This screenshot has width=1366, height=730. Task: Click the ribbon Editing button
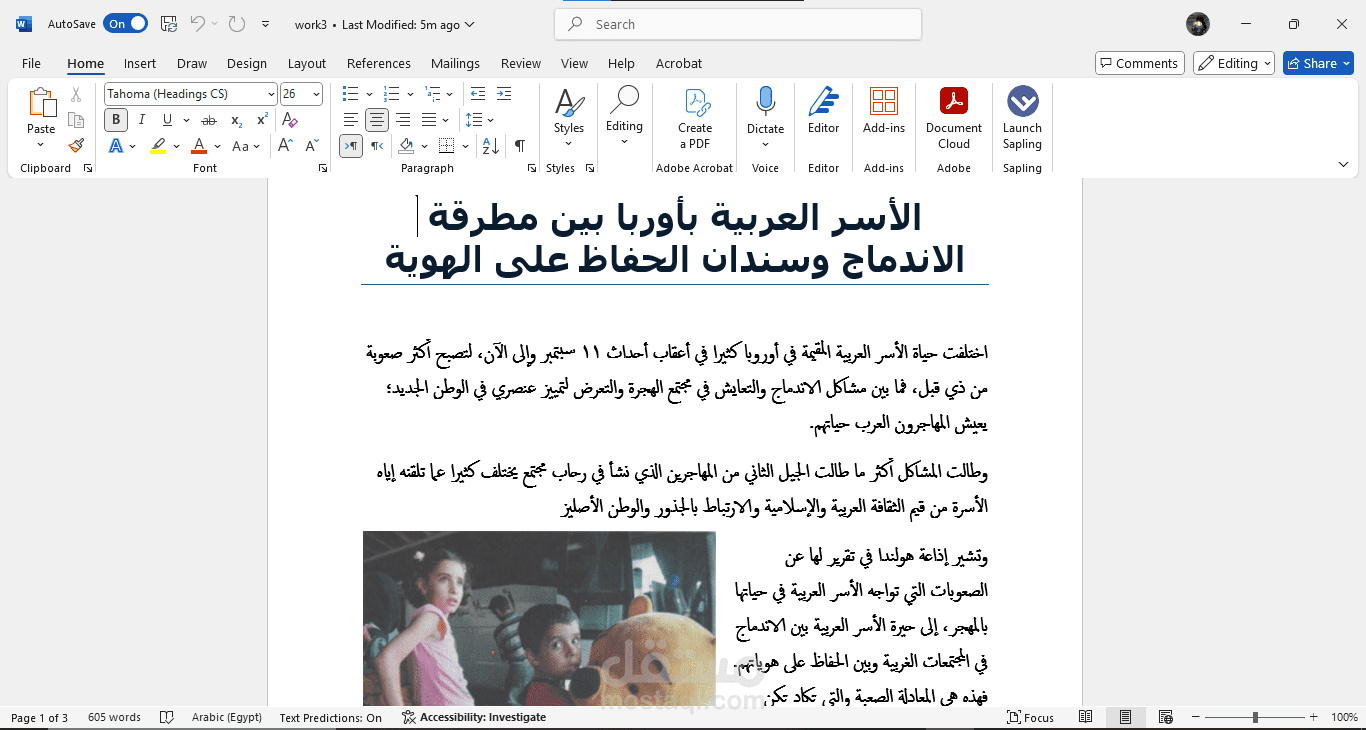[624, 118]
